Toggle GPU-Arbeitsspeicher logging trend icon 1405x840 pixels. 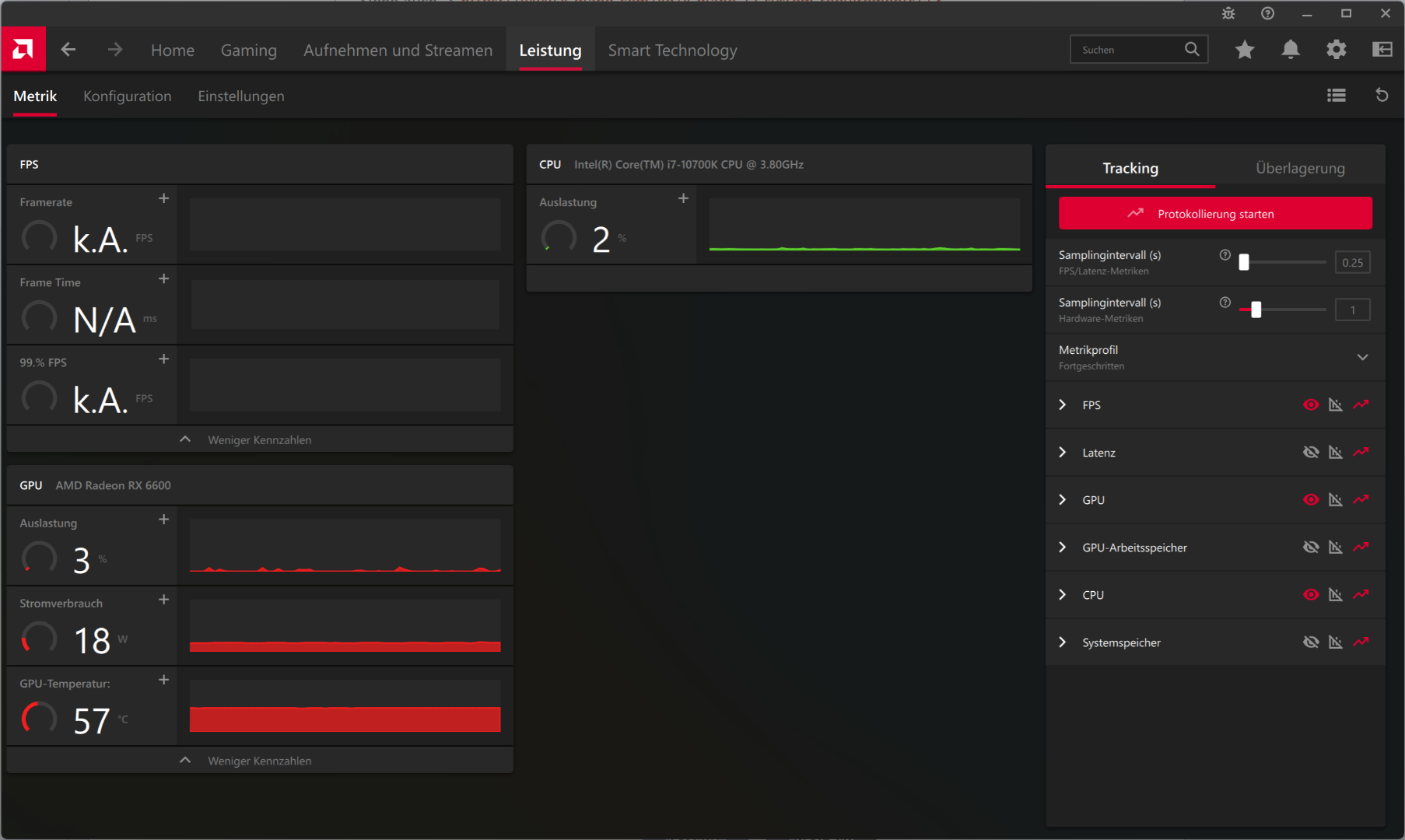pyautogui.click(x=1361, y=547)
